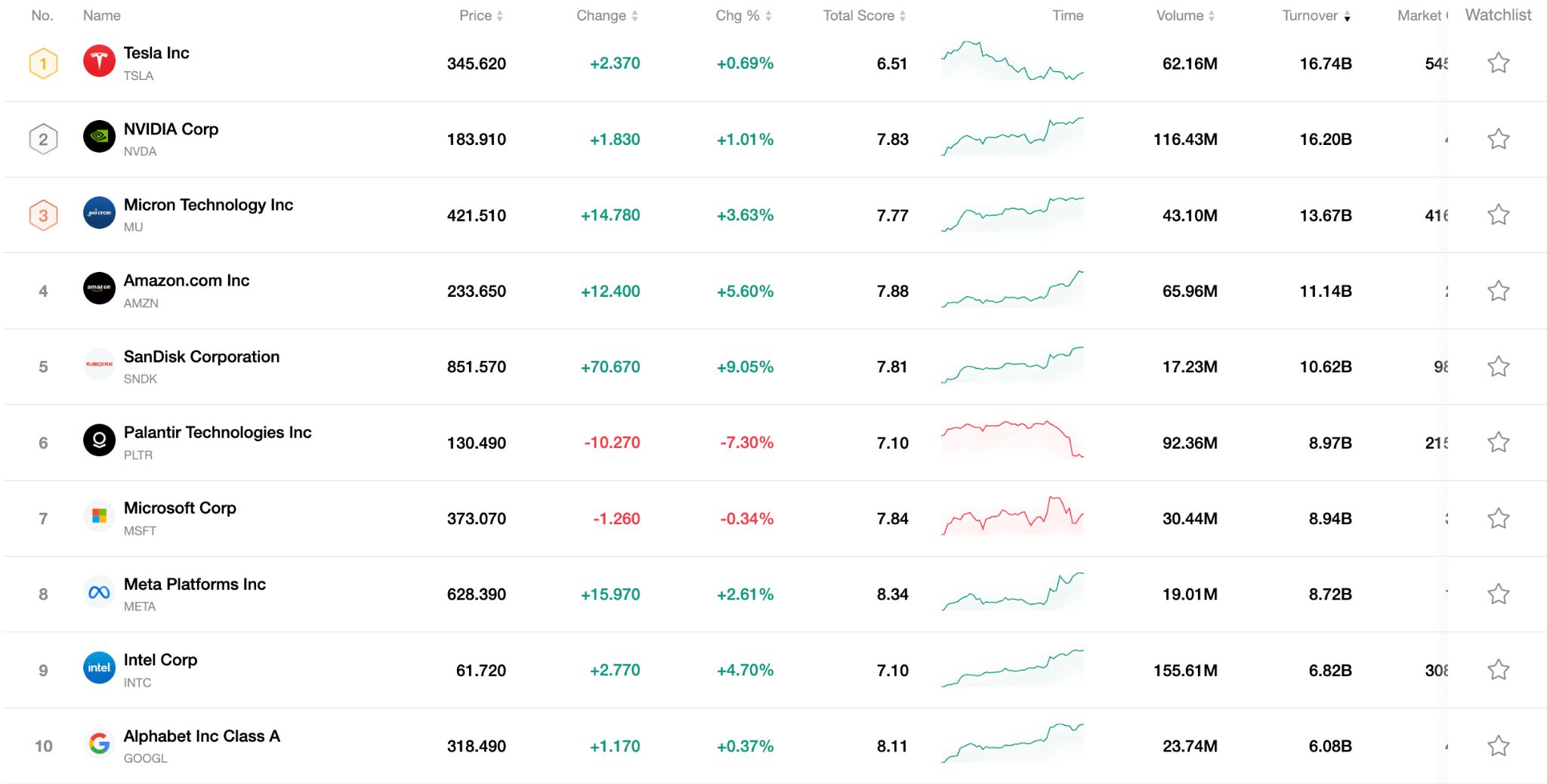Click the Meta infinity logo
This screenshot has width=1547, height=784.
pyautogui.click(x=99, y=593)
